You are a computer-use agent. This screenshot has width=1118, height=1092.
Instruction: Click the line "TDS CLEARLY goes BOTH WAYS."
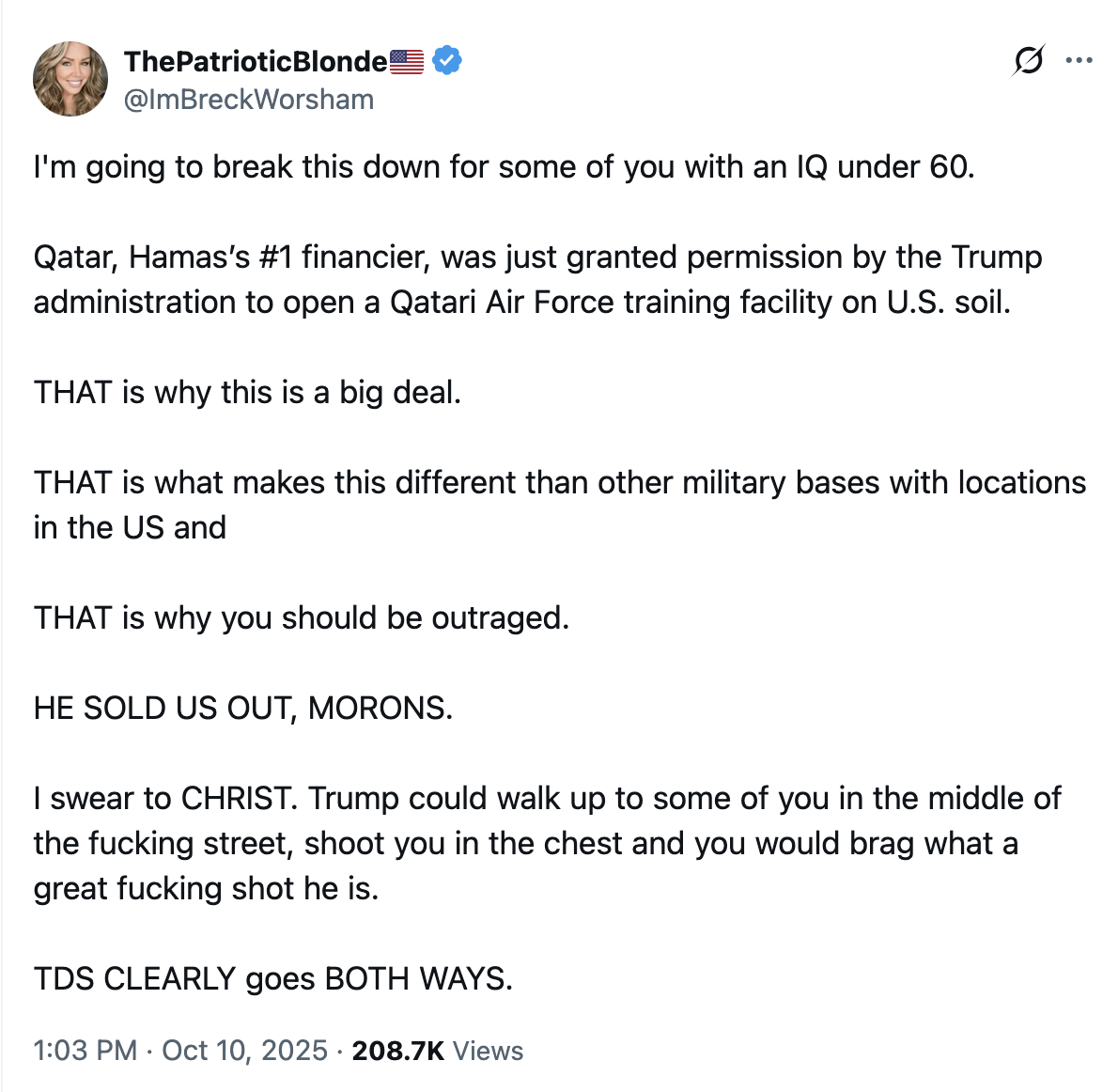(273, 979)
